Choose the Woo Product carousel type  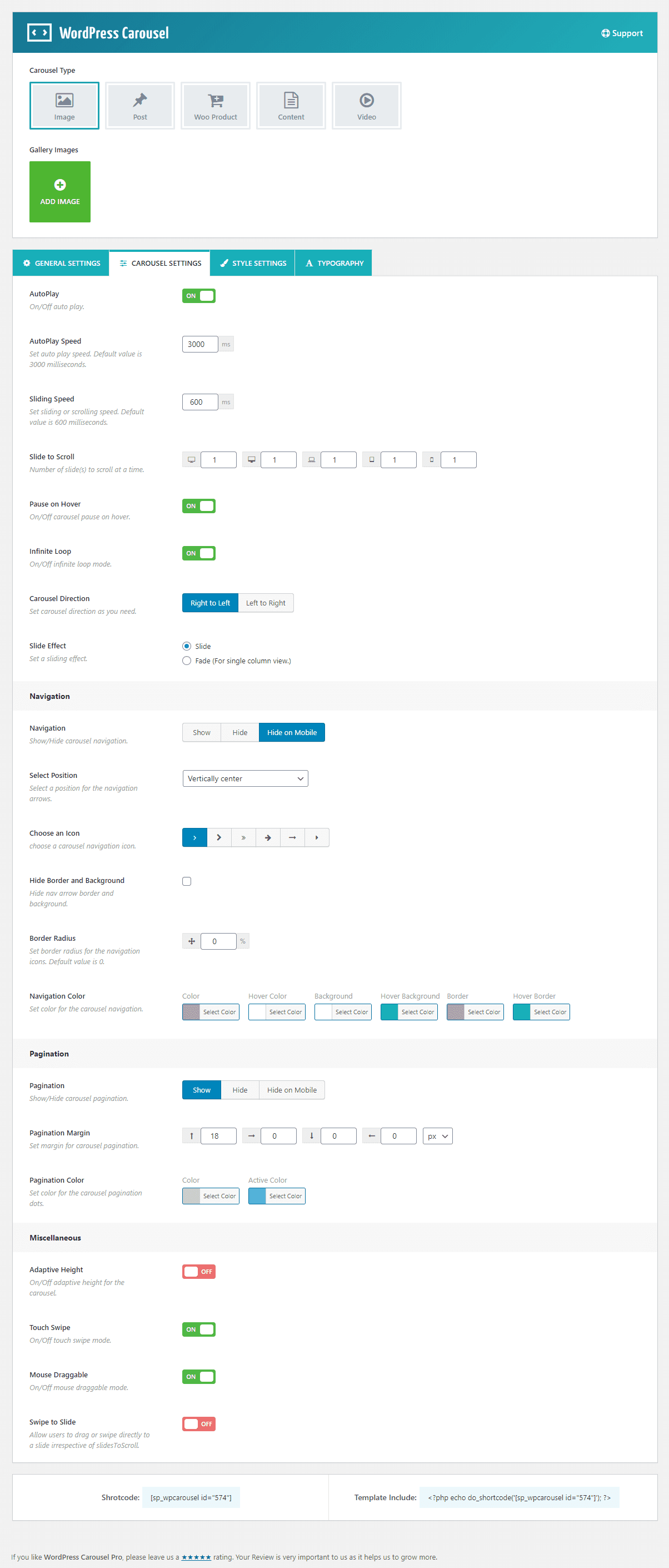coord(215,105)
